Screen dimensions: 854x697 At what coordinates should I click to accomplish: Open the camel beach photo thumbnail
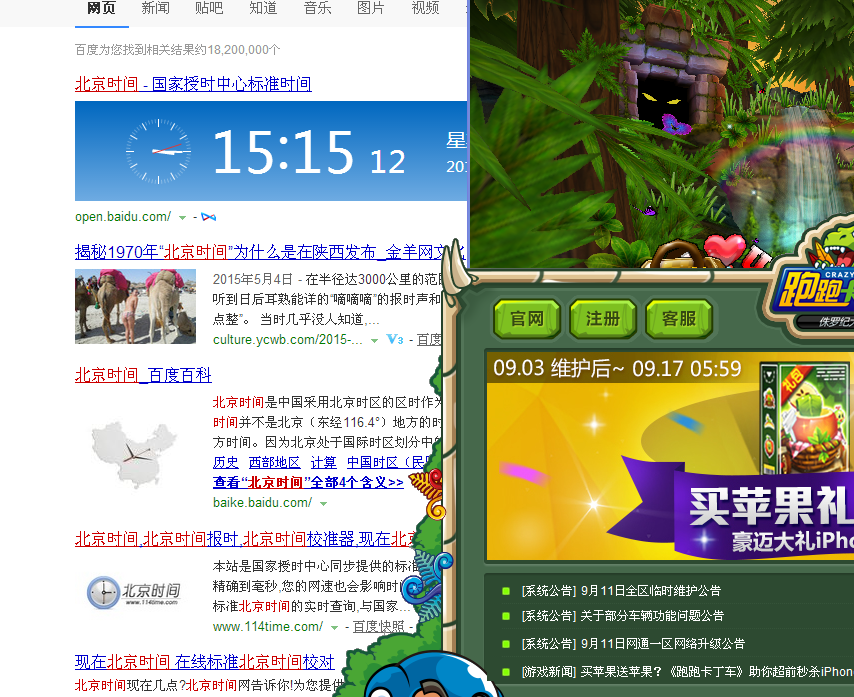click(x=135, y=306)
